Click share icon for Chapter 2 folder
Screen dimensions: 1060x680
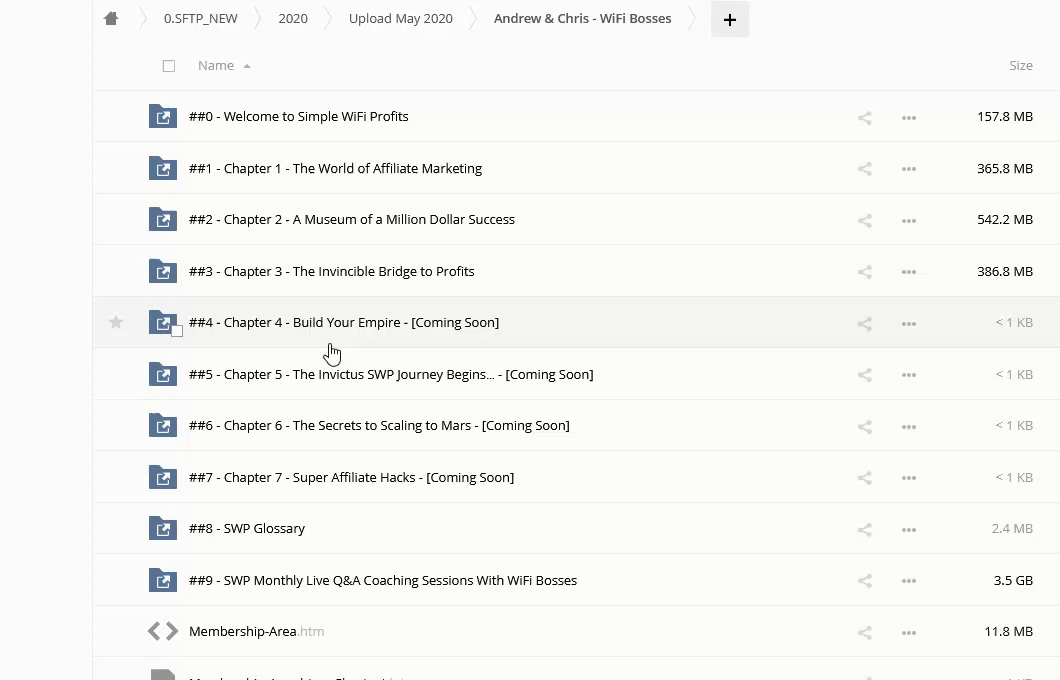pos(864,221)
